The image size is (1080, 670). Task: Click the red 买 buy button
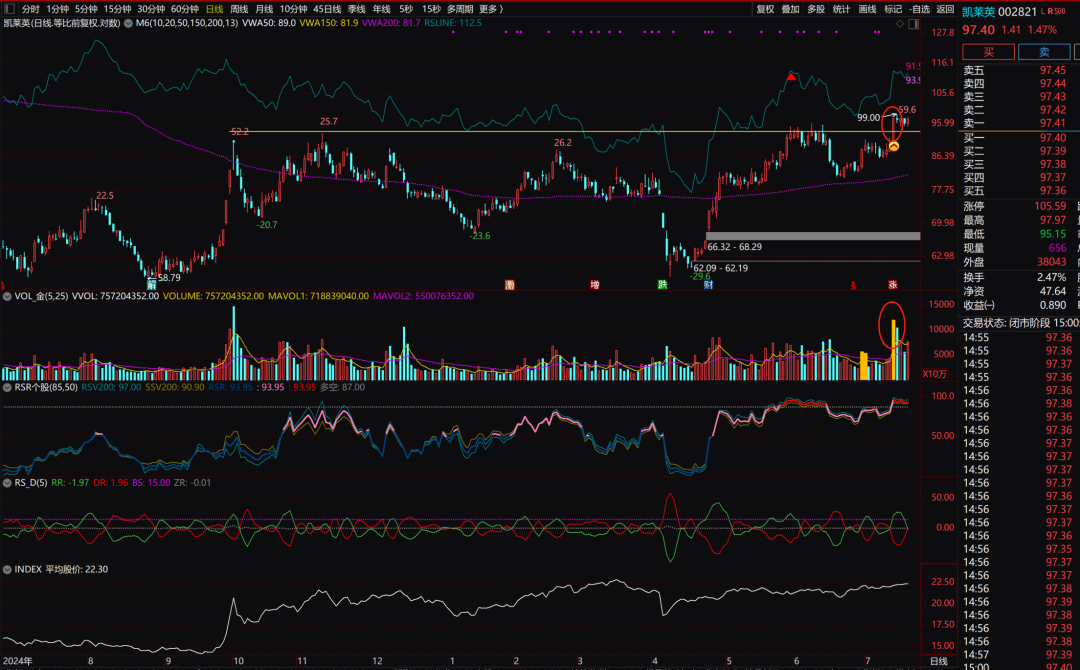click(988, 52)
